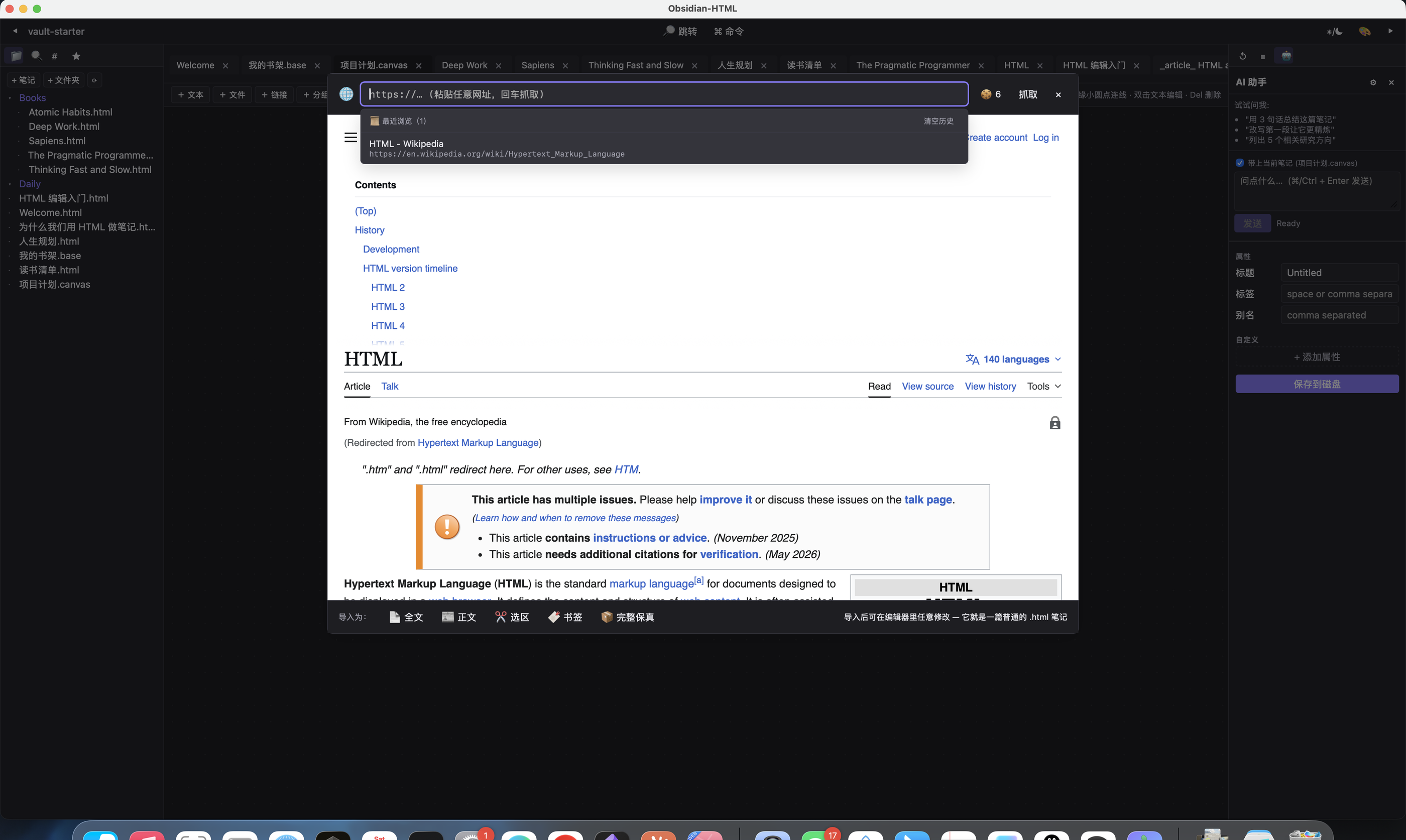This screenshot has height=840, width=1406.
Task: Switch to the Thinking Fast and Slow tab
Action: (x=636, y=65)
